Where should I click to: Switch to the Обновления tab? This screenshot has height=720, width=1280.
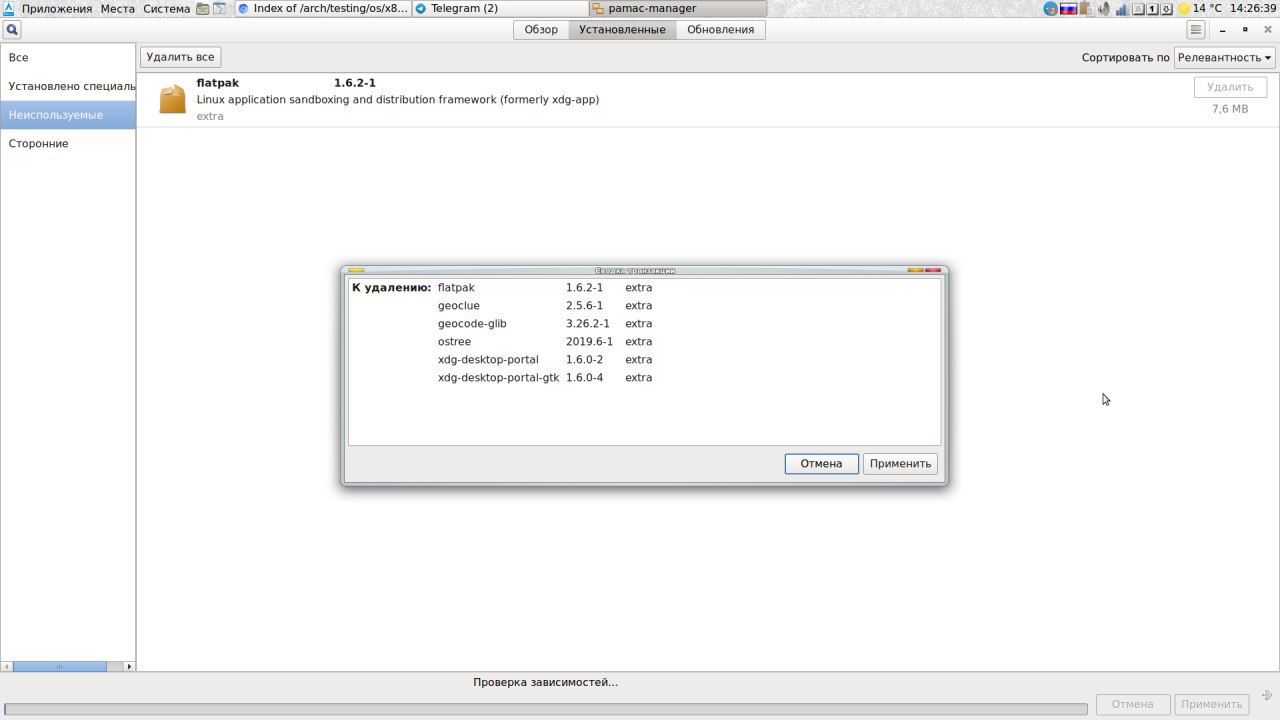click(720, 30)
